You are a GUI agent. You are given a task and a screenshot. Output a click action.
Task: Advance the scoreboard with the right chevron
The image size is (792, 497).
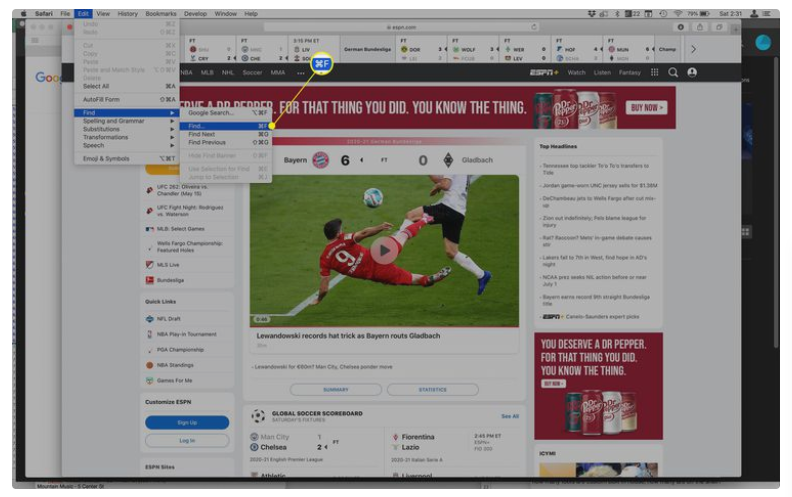pos(693,49)
